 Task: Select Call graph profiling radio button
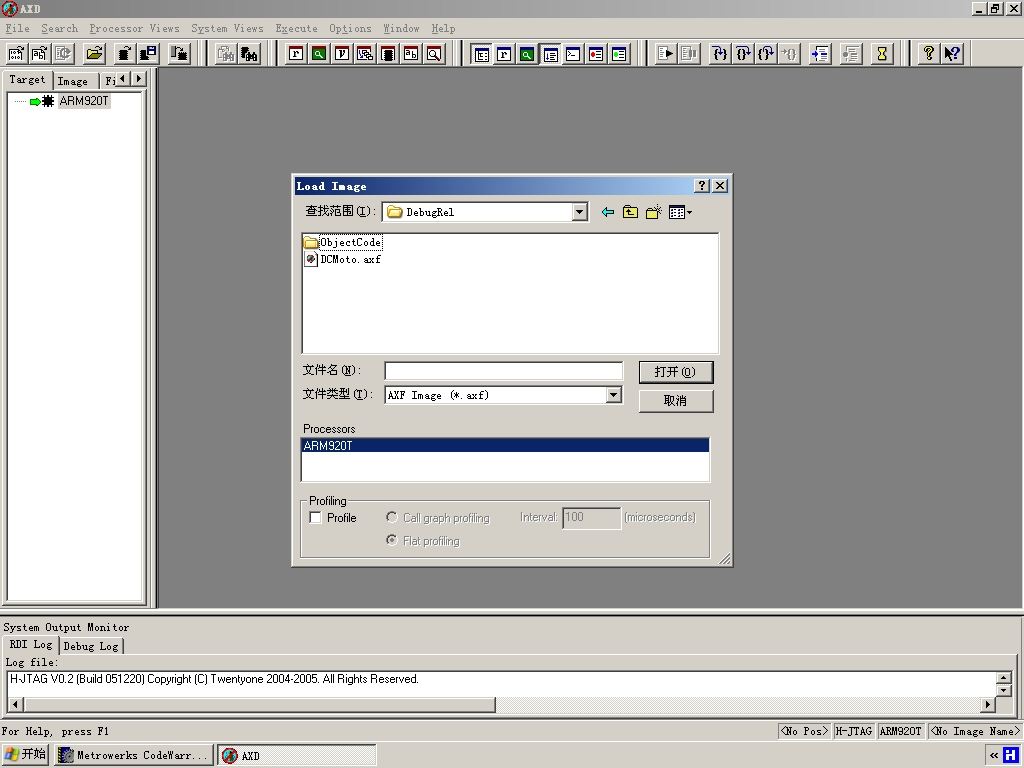coord(392,517)
